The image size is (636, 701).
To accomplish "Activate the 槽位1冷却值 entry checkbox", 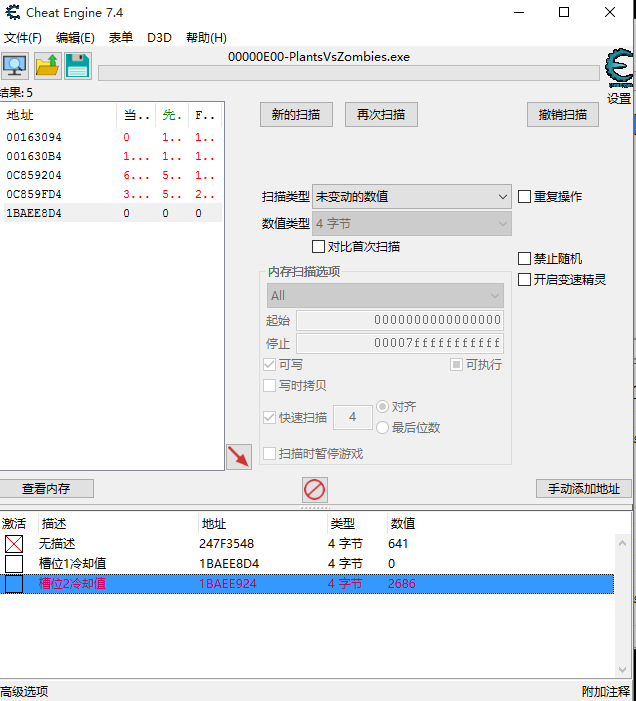I will pyautogui.click(x=14, y=564).
